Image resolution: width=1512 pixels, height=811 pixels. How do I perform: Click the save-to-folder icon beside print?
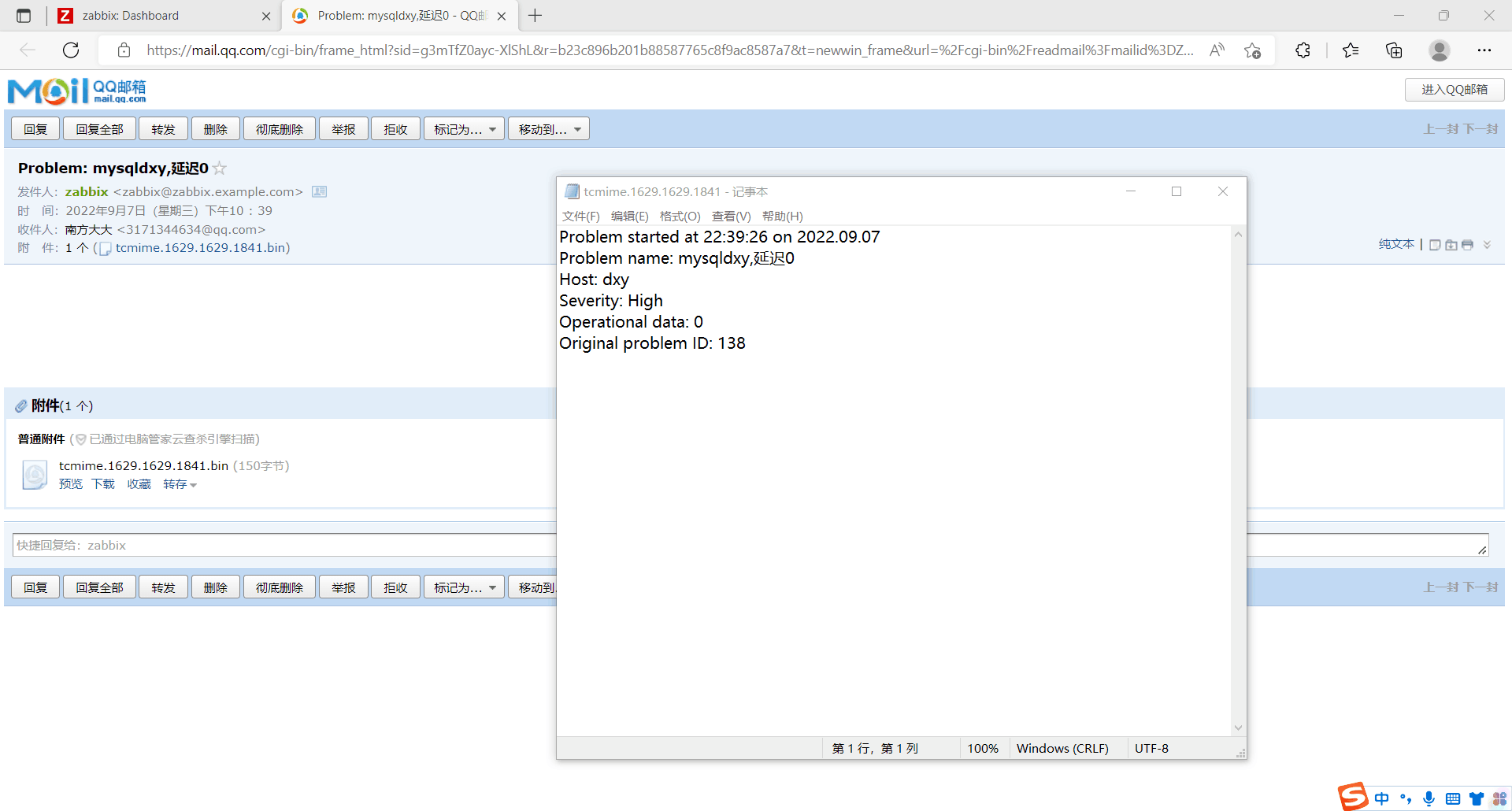pyautogui.click(x=1451, y=245)
